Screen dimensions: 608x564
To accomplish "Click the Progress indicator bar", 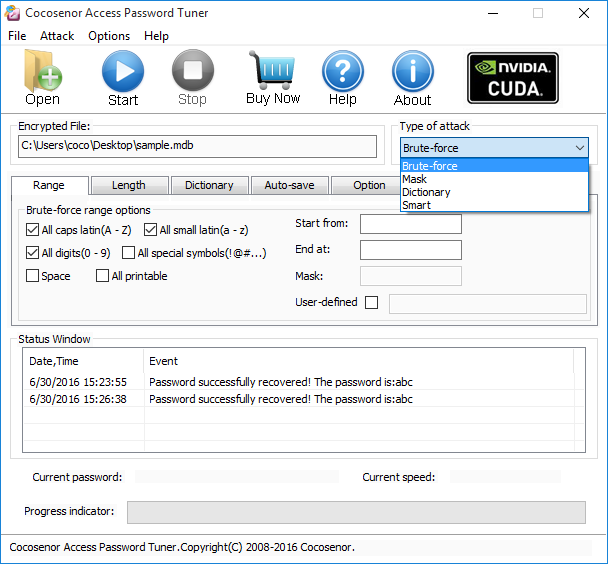I will (x=356, y=512).
